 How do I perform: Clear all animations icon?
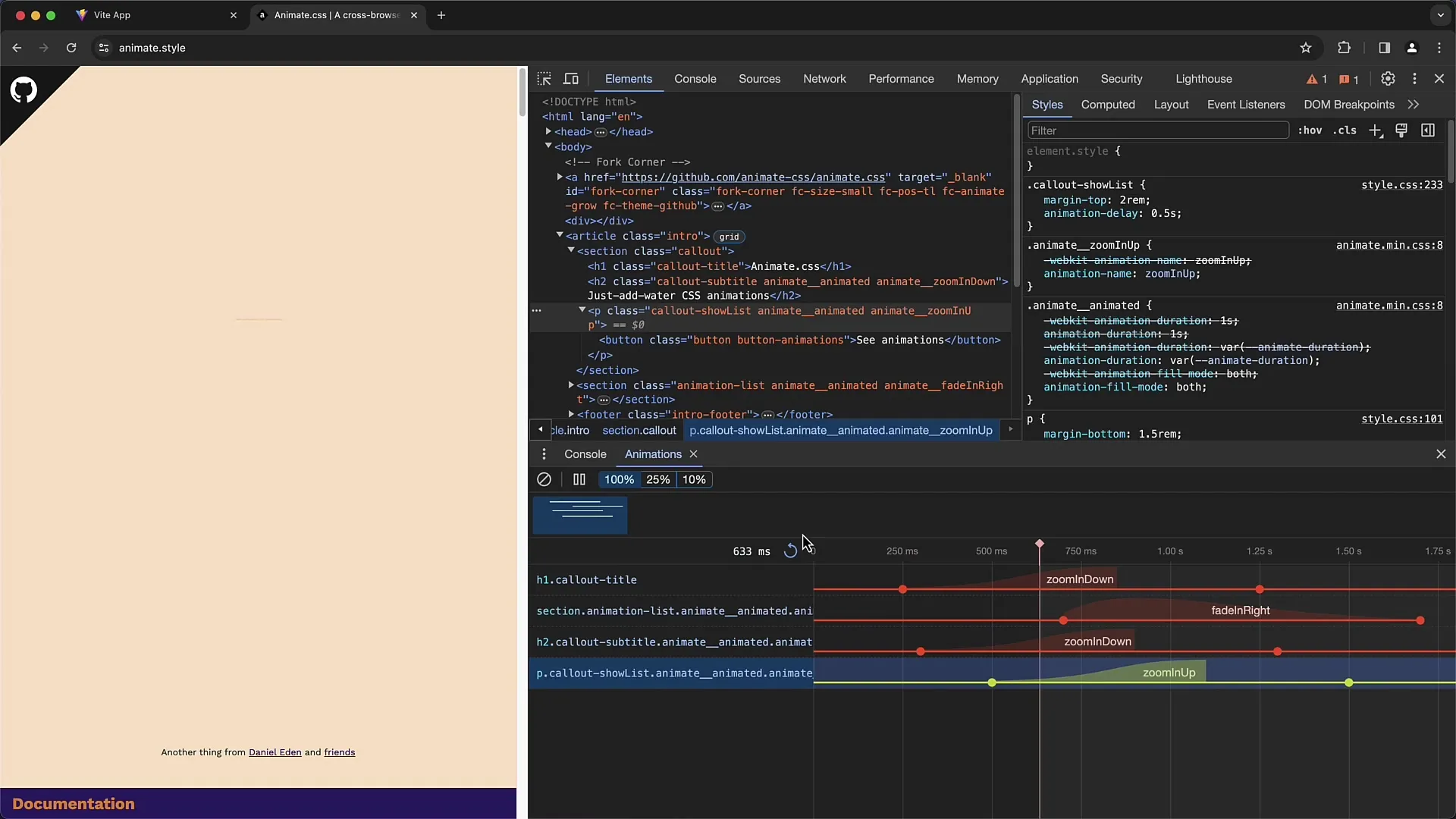click(x=544, y=479)
